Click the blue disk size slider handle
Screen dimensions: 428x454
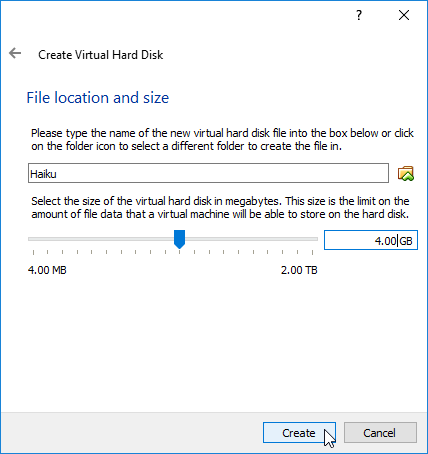(x=179, y=239)
